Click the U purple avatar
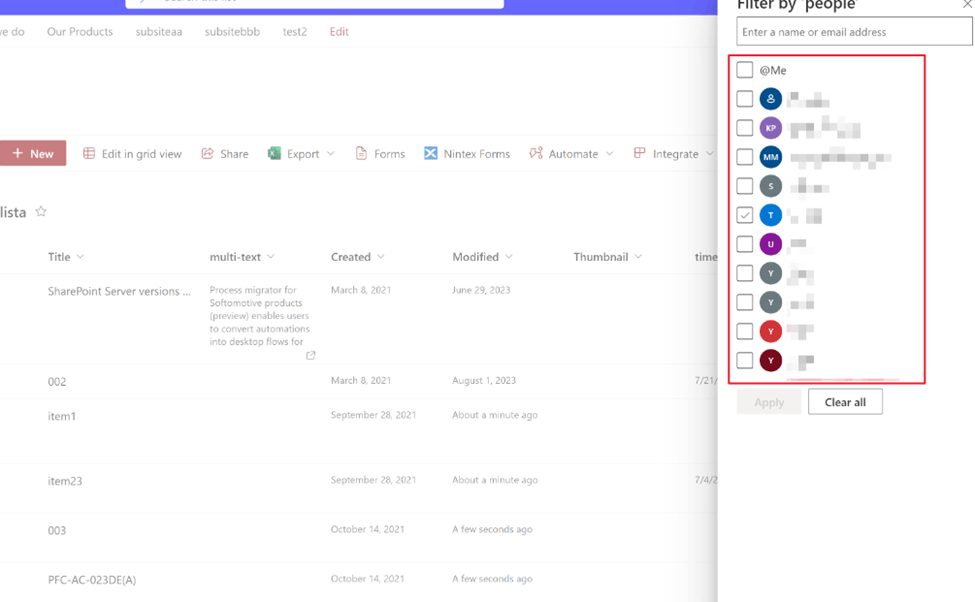Screen dimensions: 975x602 click(770, 244)
